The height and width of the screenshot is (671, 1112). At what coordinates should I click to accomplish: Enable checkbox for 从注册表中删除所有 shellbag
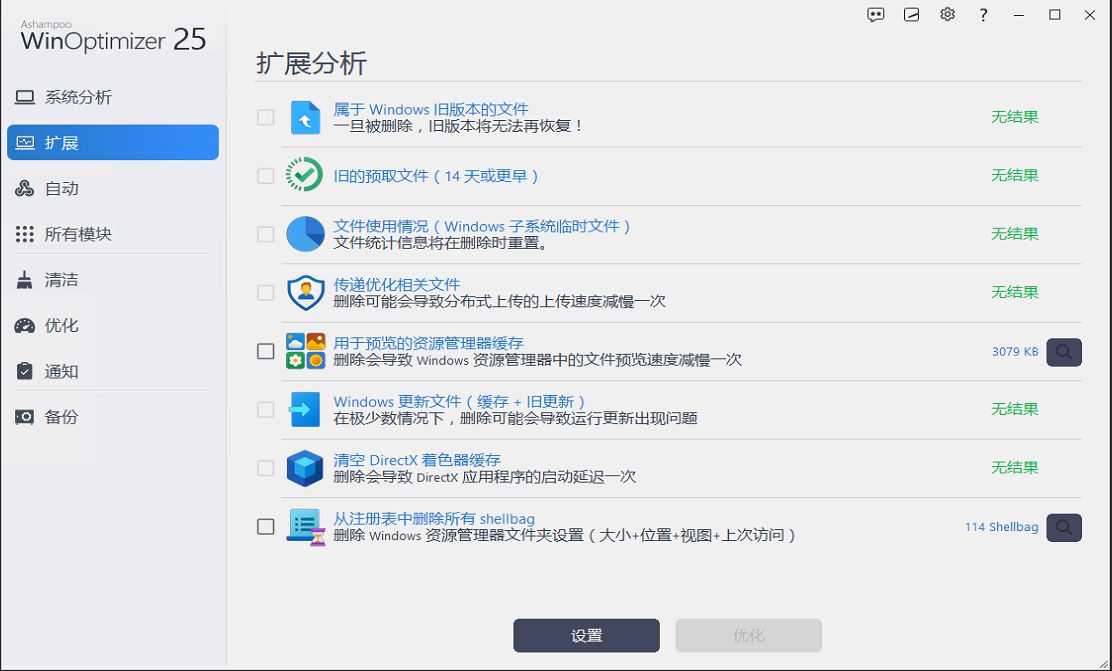click(x=265, y=526)
